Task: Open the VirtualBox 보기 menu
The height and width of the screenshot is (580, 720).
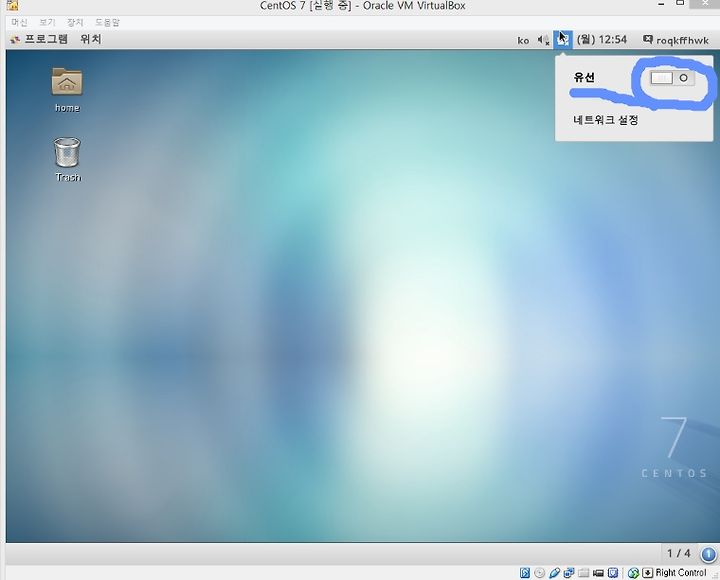Action: click(x=47, y=22)
